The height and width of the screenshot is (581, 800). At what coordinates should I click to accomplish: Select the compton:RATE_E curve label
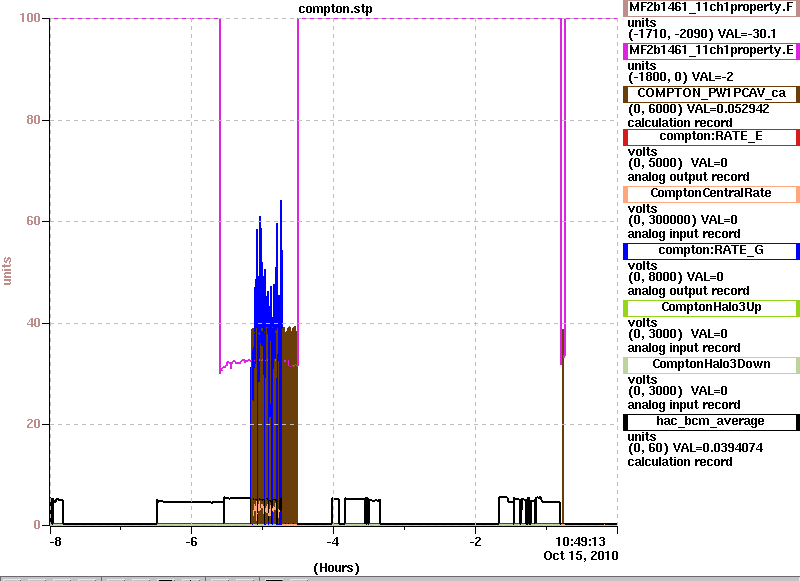pos(711,137)
